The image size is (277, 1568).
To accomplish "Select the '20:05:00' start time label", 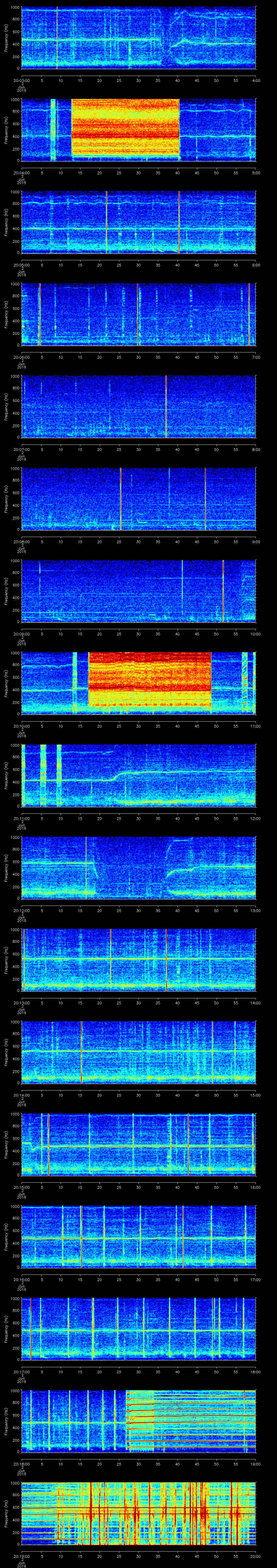I will 21,265.
